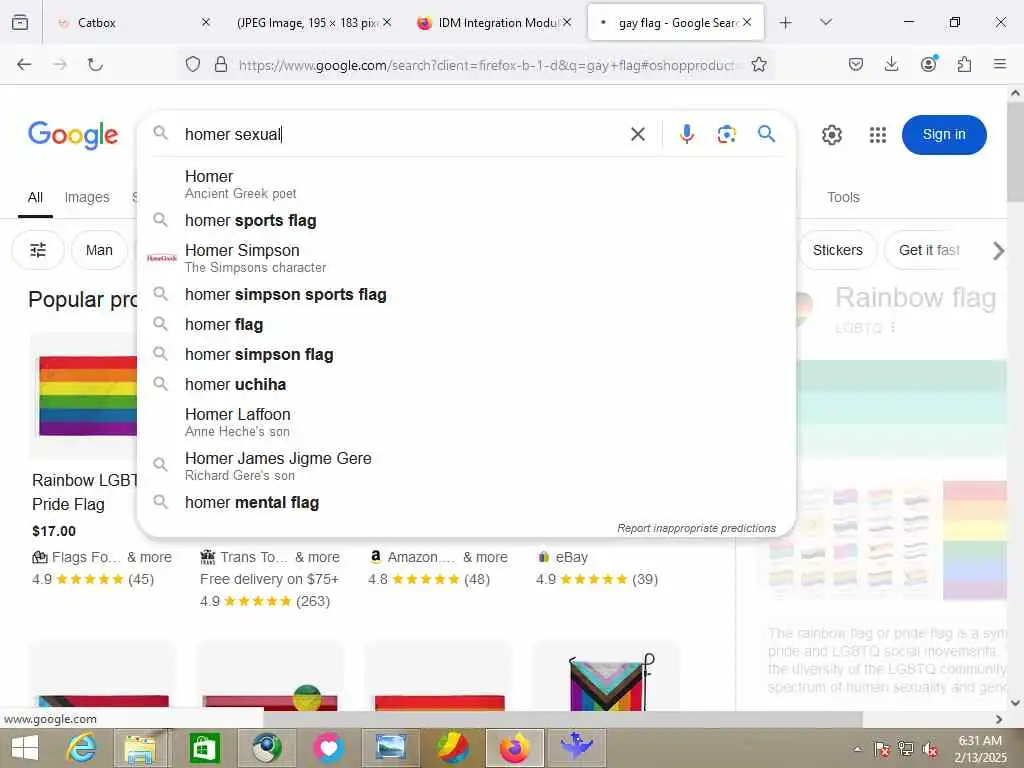1024x768 pixels.
Task: Open the Firefox account icon
Action: [x=929, y=63]
